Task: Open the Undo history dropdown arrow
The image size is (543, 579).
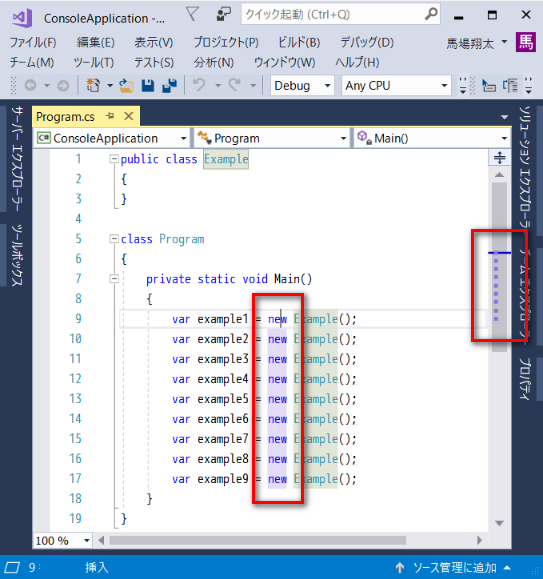Action: click(218, 86)
